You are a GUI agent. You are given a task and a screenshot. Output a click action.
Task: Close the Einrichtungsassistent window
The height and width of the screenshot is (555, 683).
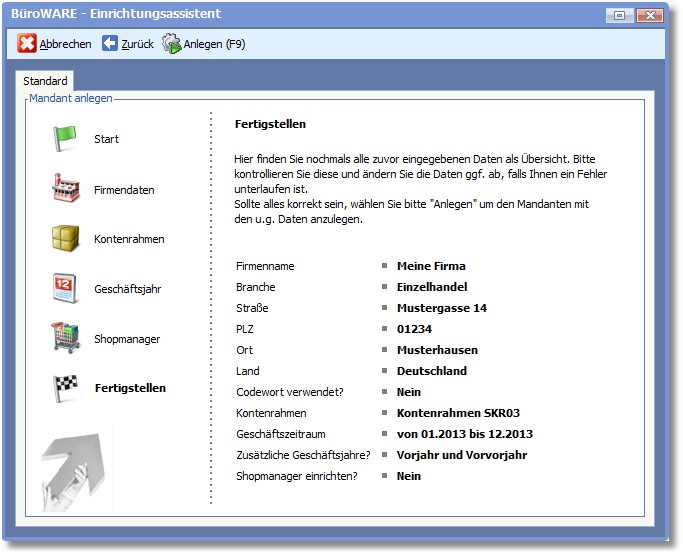(648, 15)
